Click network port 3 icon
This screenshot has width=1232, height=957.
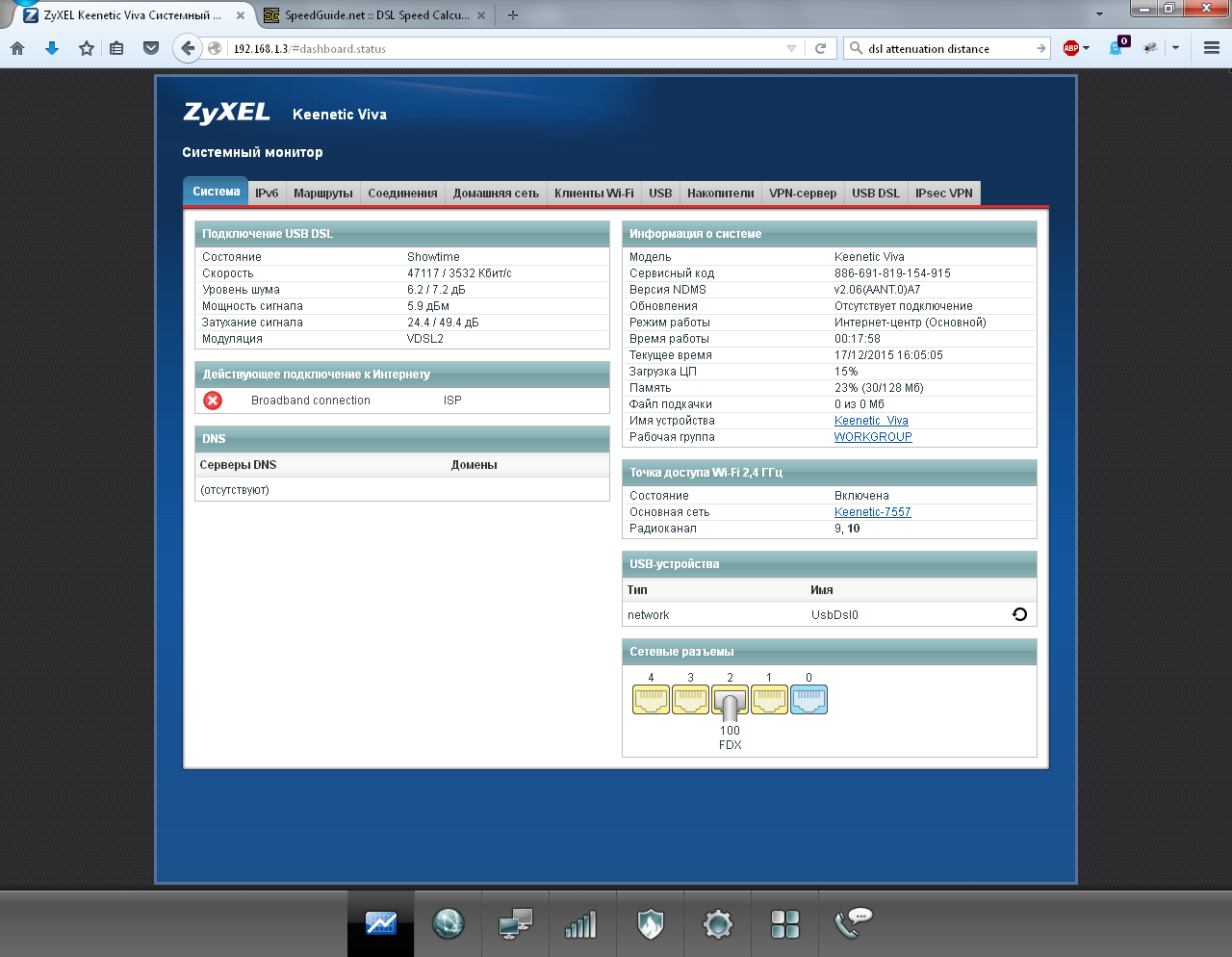pos(690,699)
